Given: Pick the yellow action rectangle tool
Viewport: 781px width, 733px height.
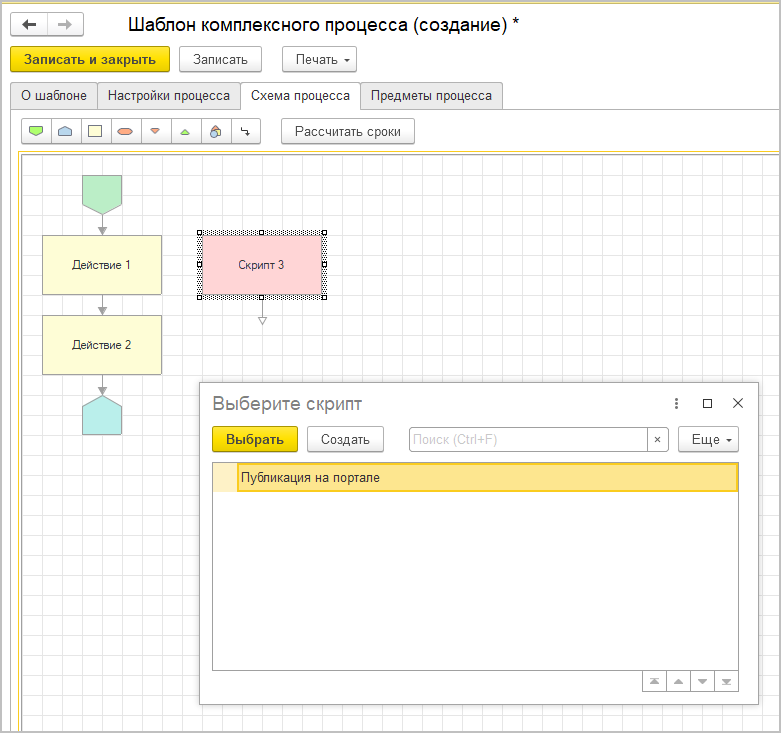Looking at the screenshot, I should [x=95, y=132].
